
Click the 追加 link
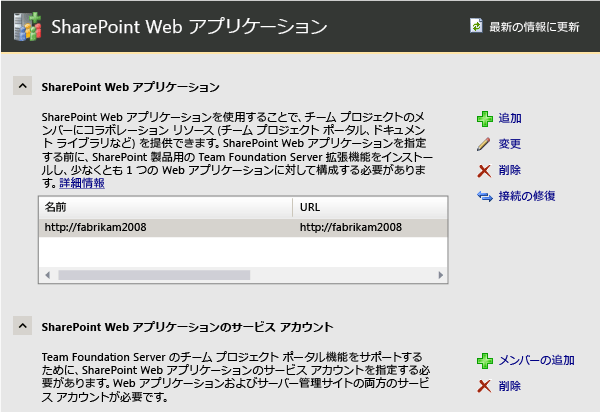[x=510, y=118]
